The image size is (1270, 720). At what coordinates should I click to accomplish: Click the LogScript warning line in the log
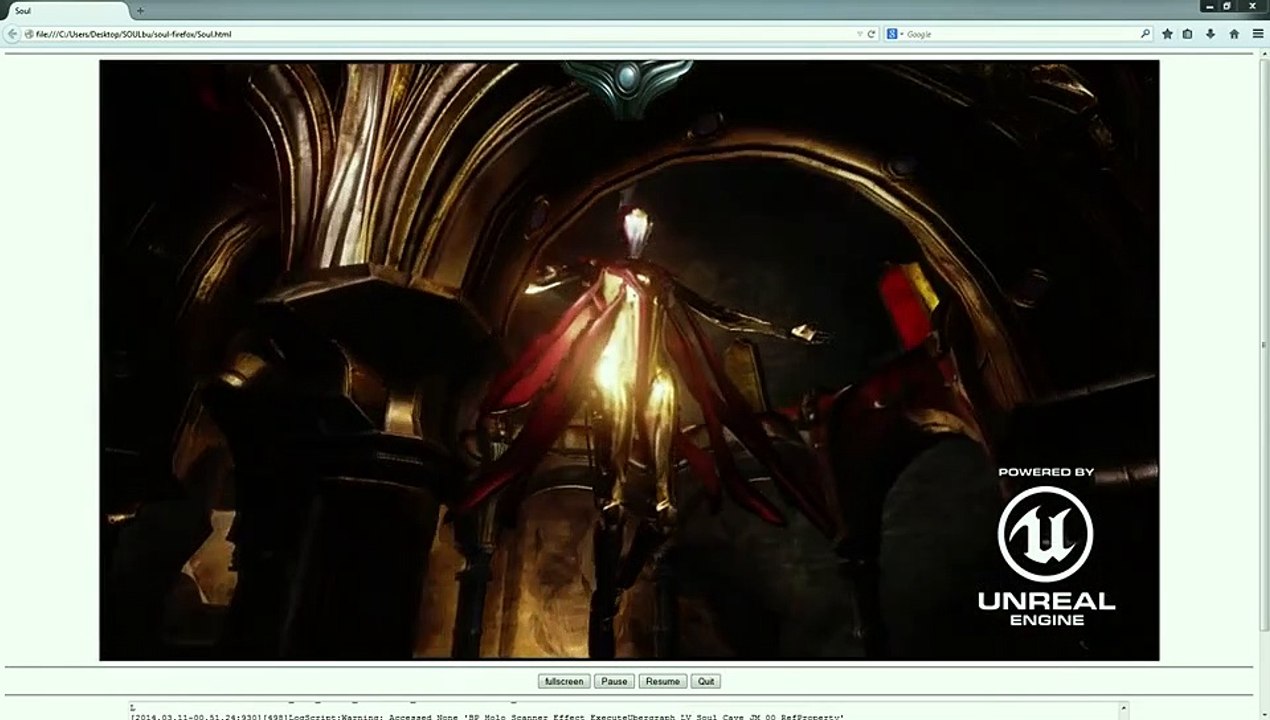point(487,716)
